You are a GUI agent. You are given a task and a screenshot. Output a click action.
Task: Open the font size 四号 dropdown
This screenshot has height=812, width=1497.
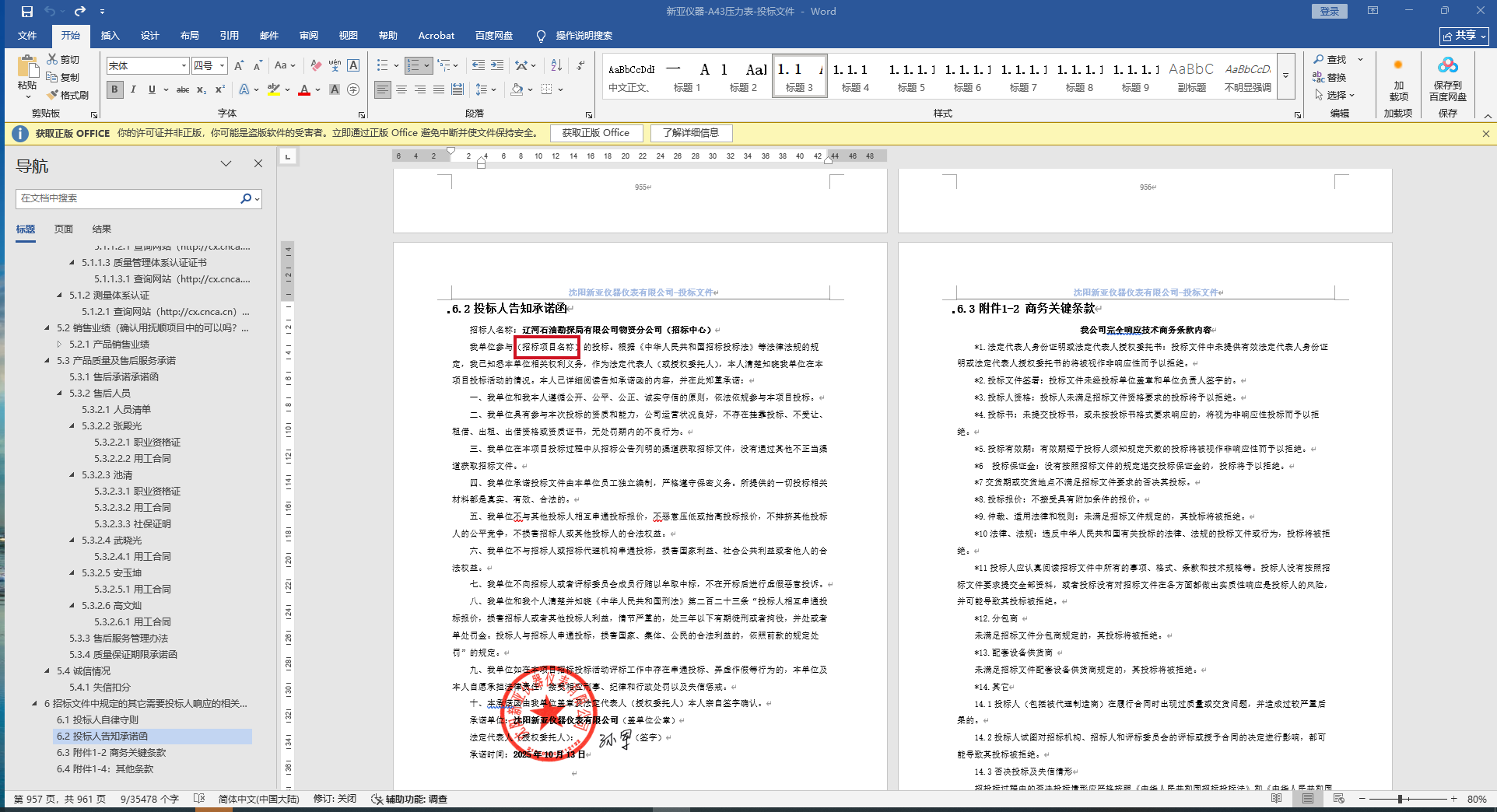[x=222, y=65]
